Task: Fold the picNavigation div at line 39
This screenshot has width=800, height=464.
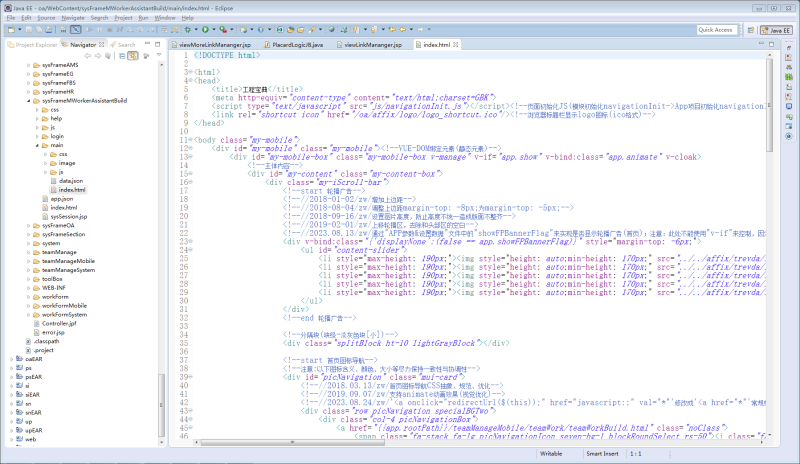Action: [191, 377]
